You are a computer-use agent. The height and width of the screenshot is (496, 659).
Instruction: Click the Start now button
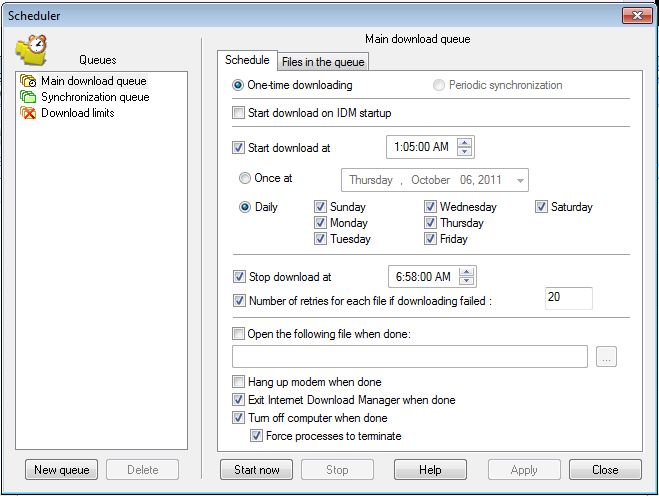(256, 470)
